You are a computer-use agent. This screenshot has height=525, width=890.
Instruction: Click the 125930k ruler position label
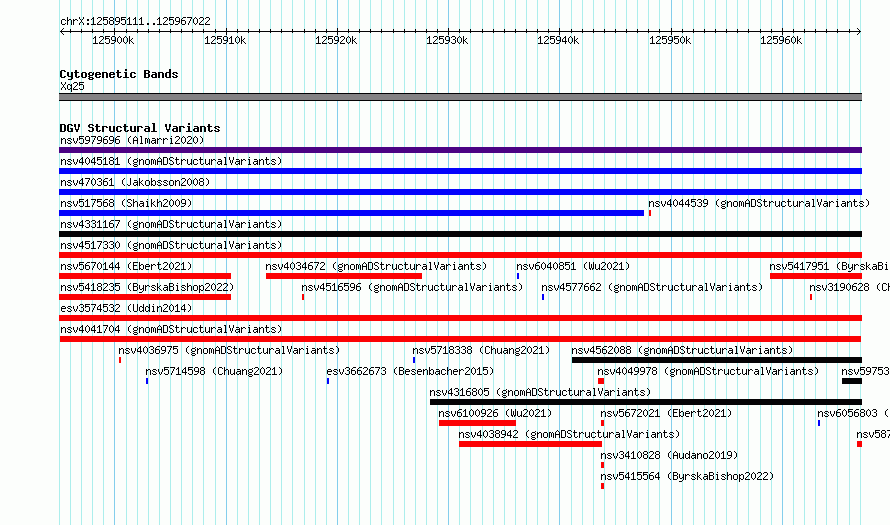(x=447, y=40)
